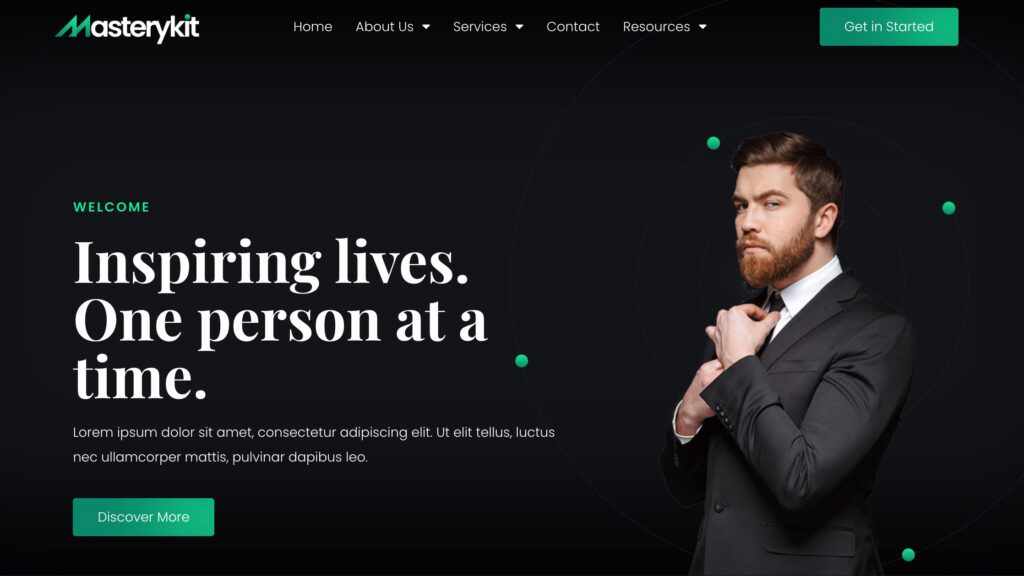The height and width of the screenshot is (576, 1024).
Task: Click the Masterykit logo
Action: pos(127,27)
